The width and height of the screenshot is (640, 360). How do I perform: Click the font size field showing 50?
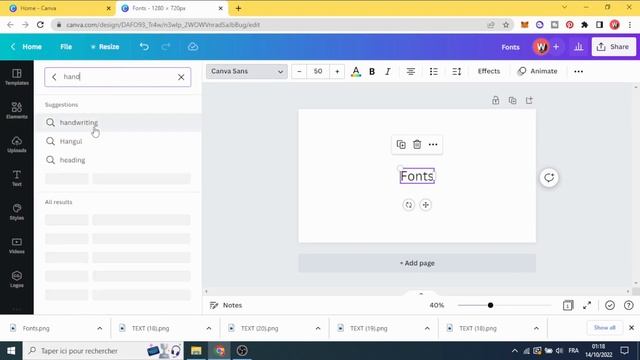point(318,71)
